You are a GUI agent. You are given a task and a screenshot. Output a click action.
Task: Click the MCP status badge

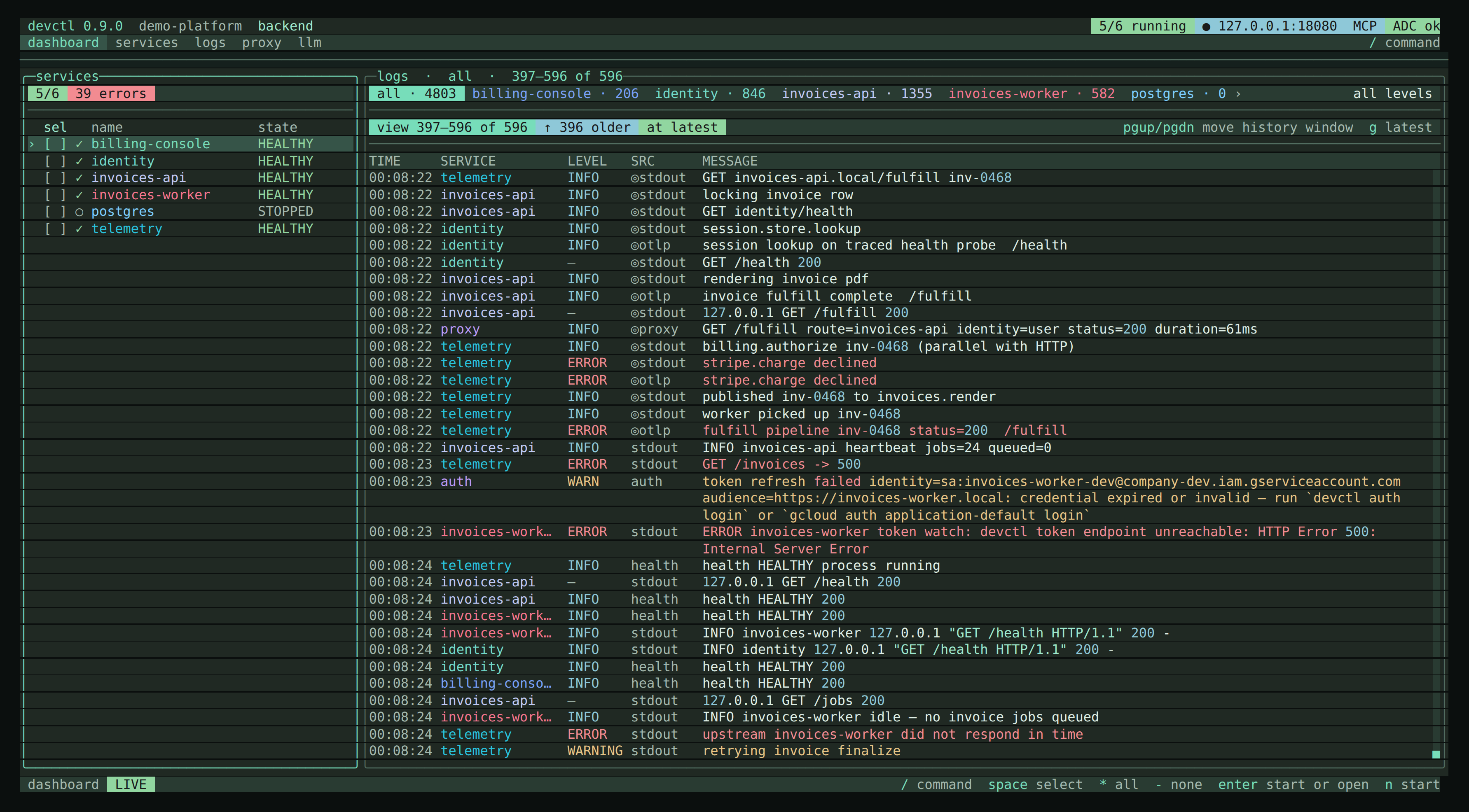(1365, 26)
